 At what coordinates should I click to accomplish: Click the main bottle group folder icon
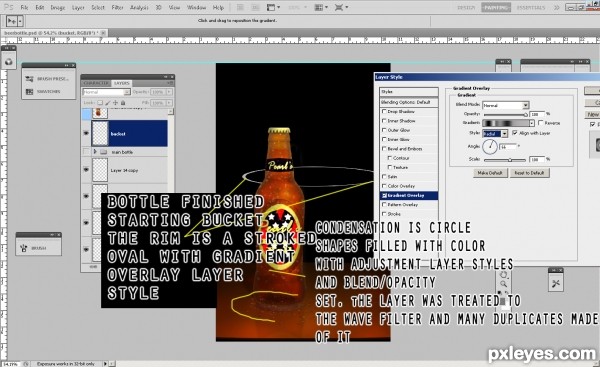[103, 152]
